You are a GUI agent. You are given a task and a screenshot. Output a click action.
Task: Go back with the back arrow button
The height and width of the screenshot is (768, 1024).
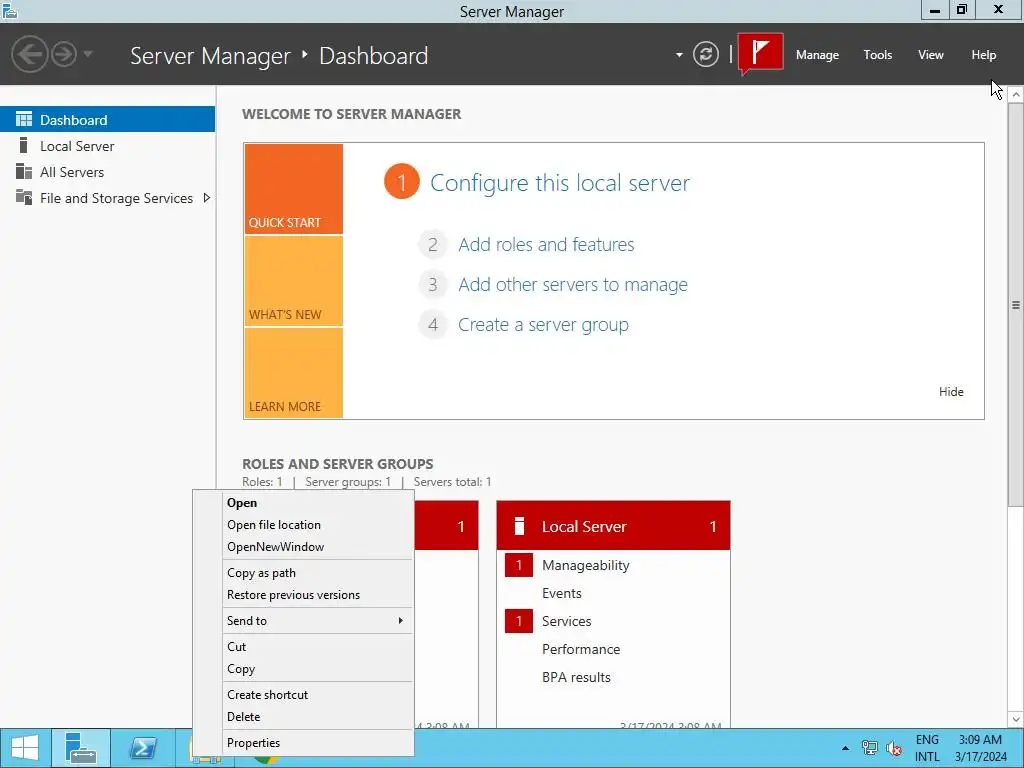(x=29, y=54)
